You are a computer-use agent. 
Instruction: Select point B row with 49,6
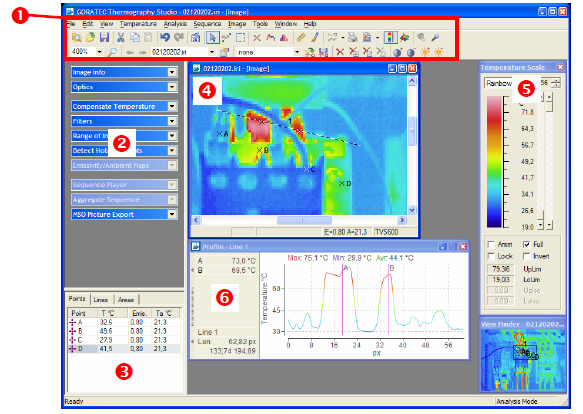pyautogui.click(x=125, y=331)
